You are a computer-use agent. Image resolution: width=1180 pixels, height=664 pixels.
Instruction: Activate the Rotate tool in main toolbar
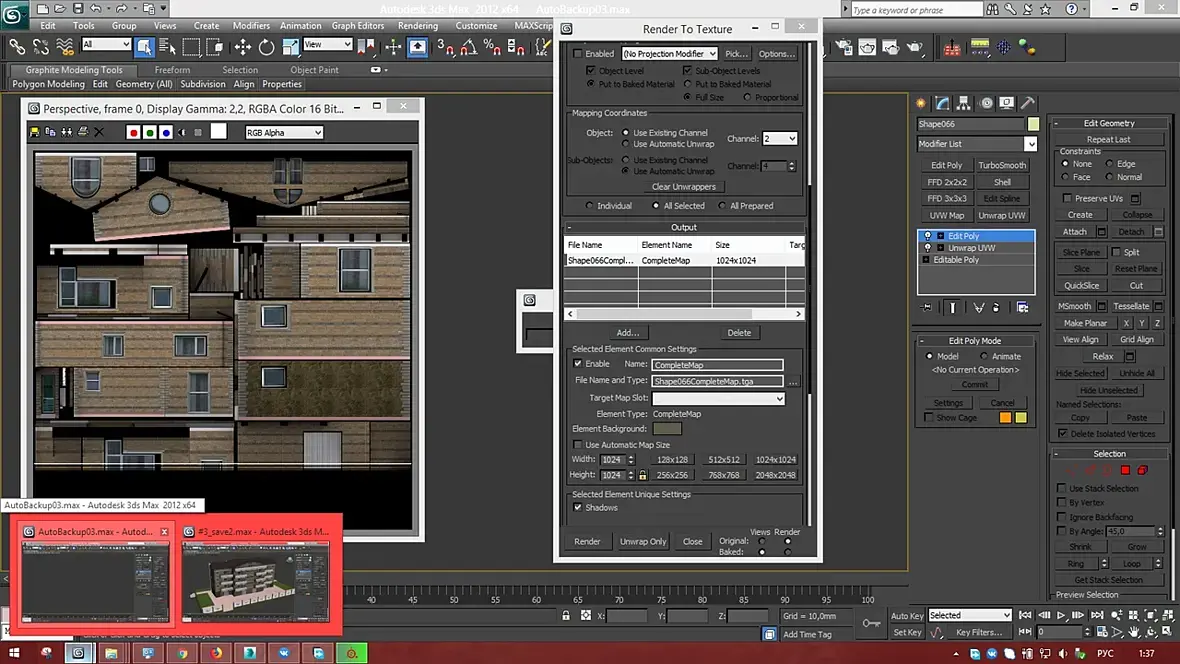[x=267, y=47]
